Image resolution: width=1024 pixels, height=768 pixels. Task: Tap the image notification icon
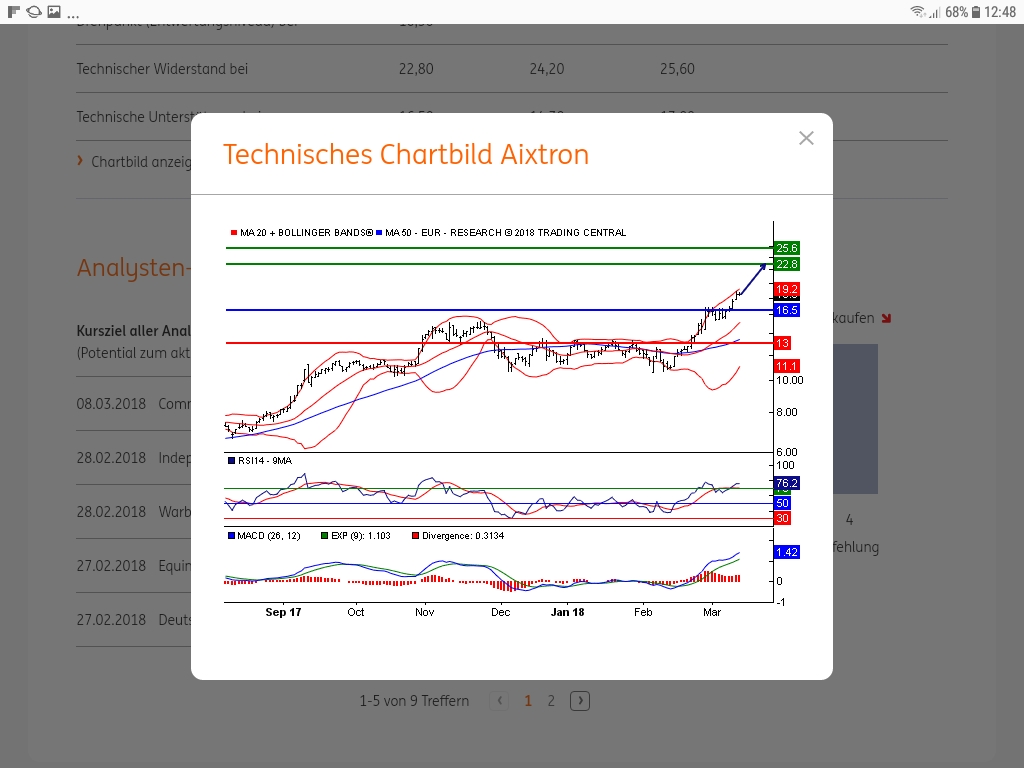coord(54,12)
